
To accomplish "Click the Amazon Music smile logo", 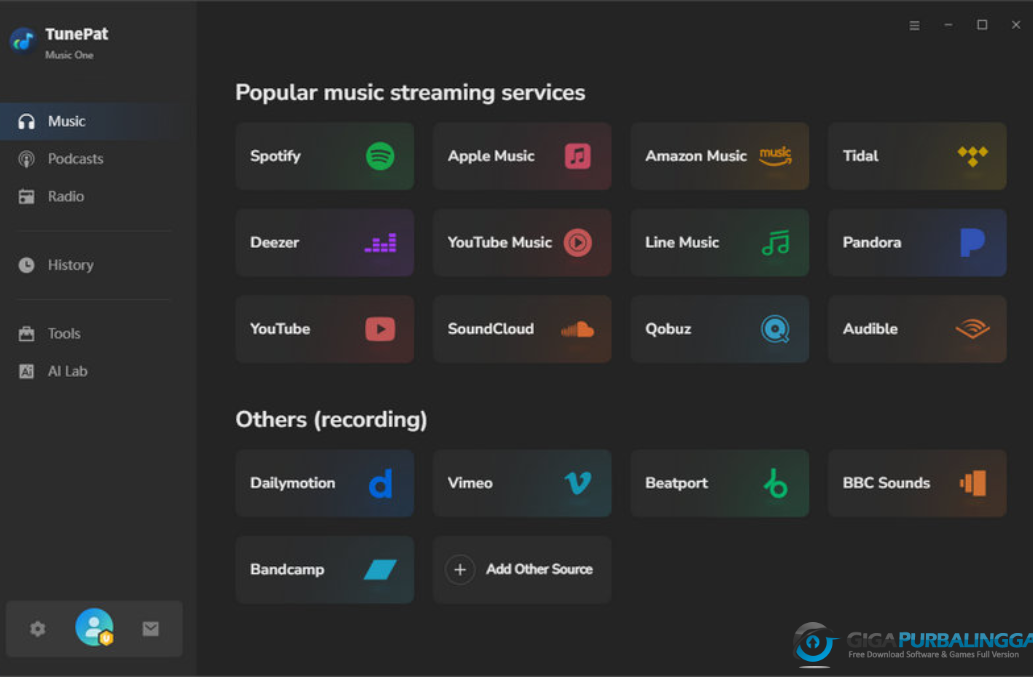I will click(x=775, y=156).
